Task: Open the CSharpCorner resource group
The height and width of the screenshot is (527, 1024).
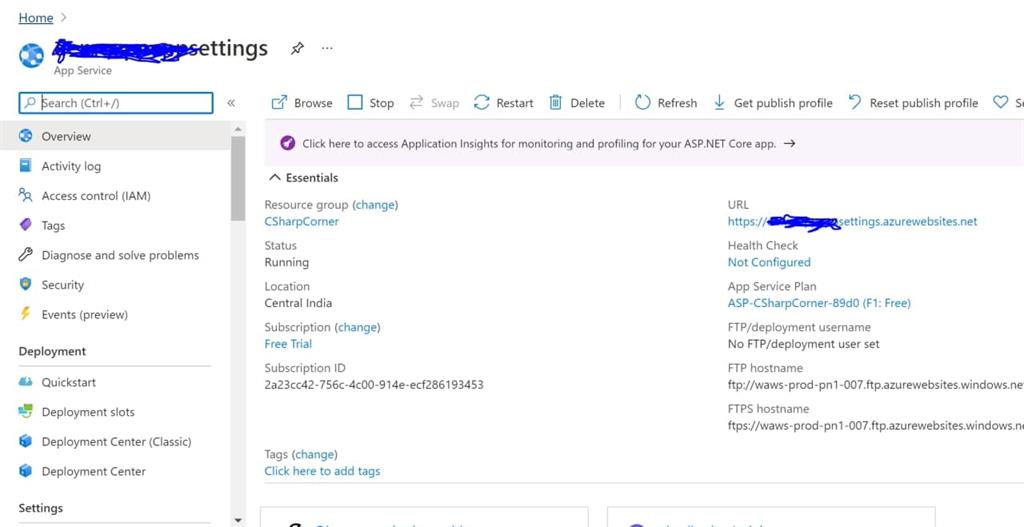Action: (x=301, y=222)
